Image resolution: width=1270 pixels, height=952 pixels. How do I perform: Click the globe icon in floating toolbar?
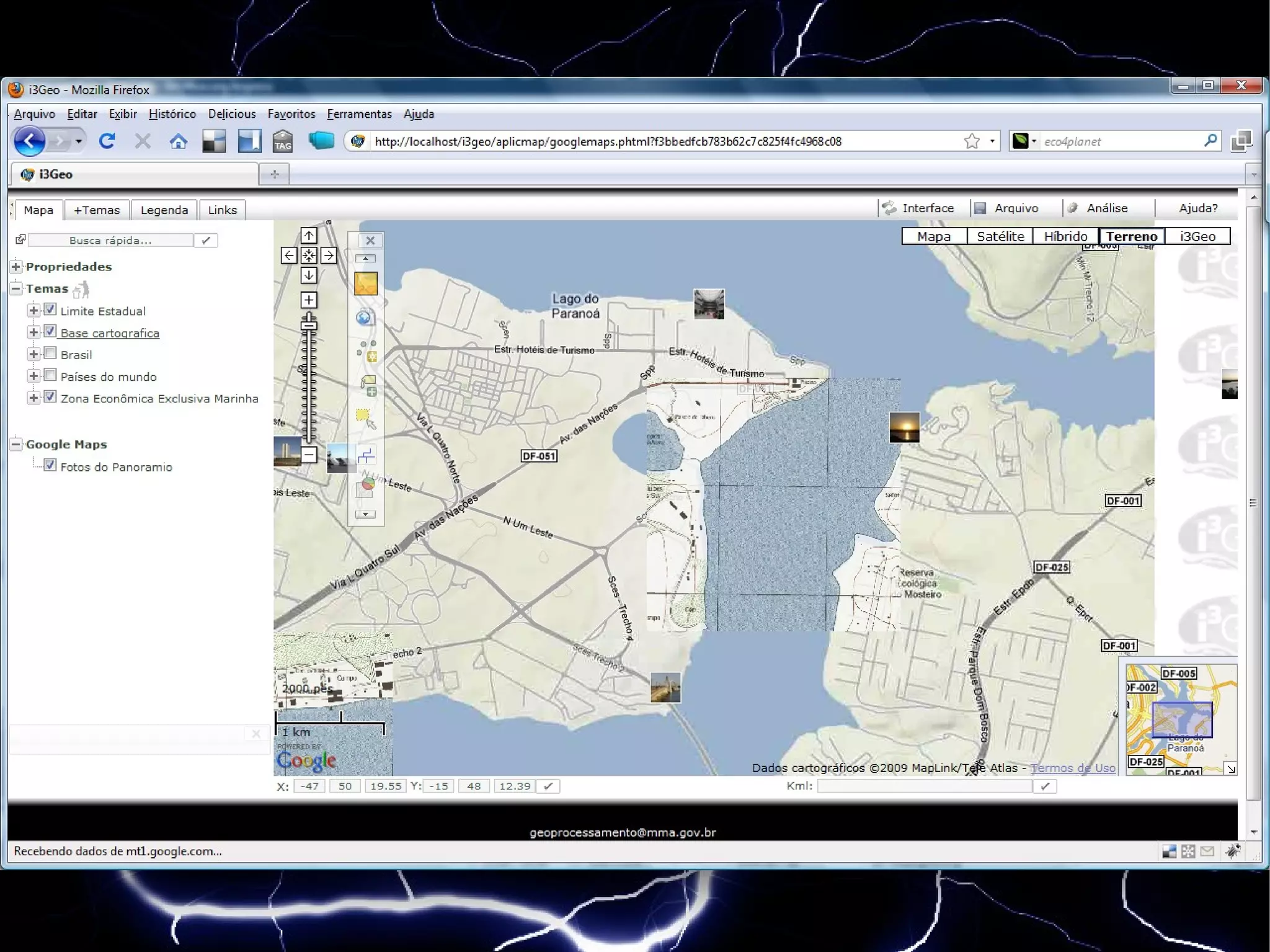coord(365,318)
